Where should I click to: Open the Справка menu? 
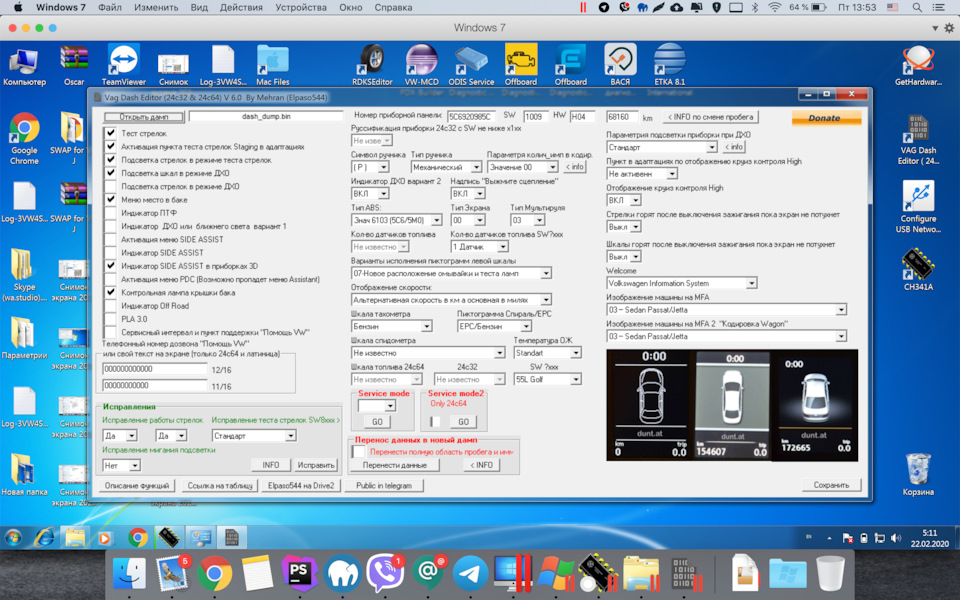(393, 7)
